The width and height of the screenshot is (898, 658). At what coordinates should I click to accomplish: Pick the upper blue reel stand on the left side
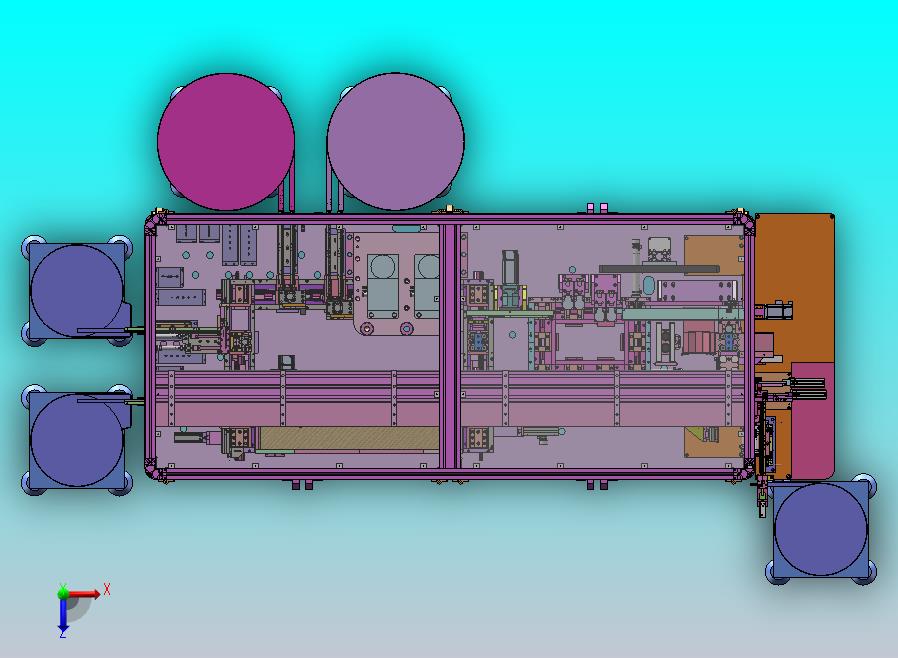[x=77, y=291]
